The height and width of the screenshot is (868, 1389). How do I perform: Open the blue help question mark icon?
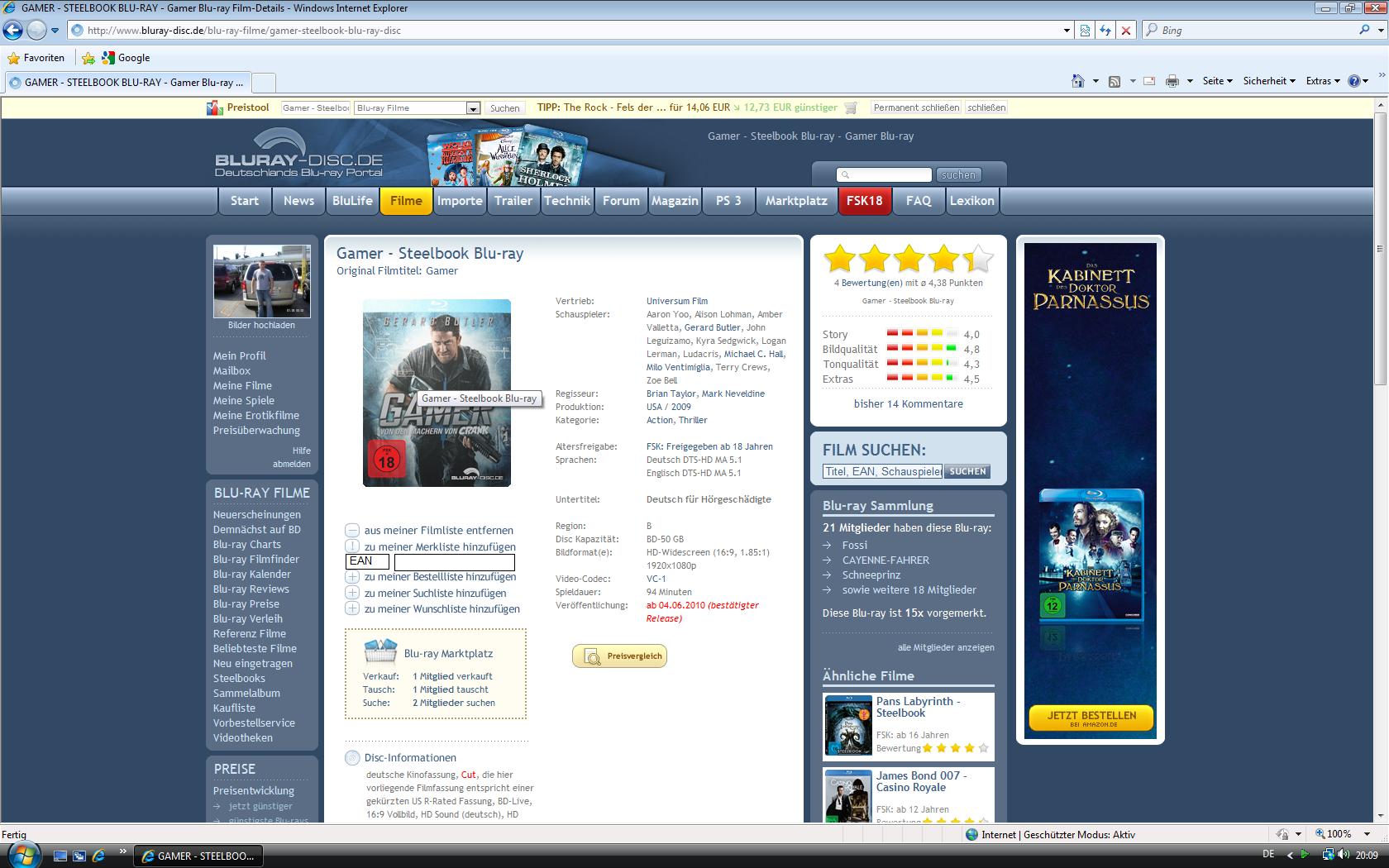[x=1354, y=81]
